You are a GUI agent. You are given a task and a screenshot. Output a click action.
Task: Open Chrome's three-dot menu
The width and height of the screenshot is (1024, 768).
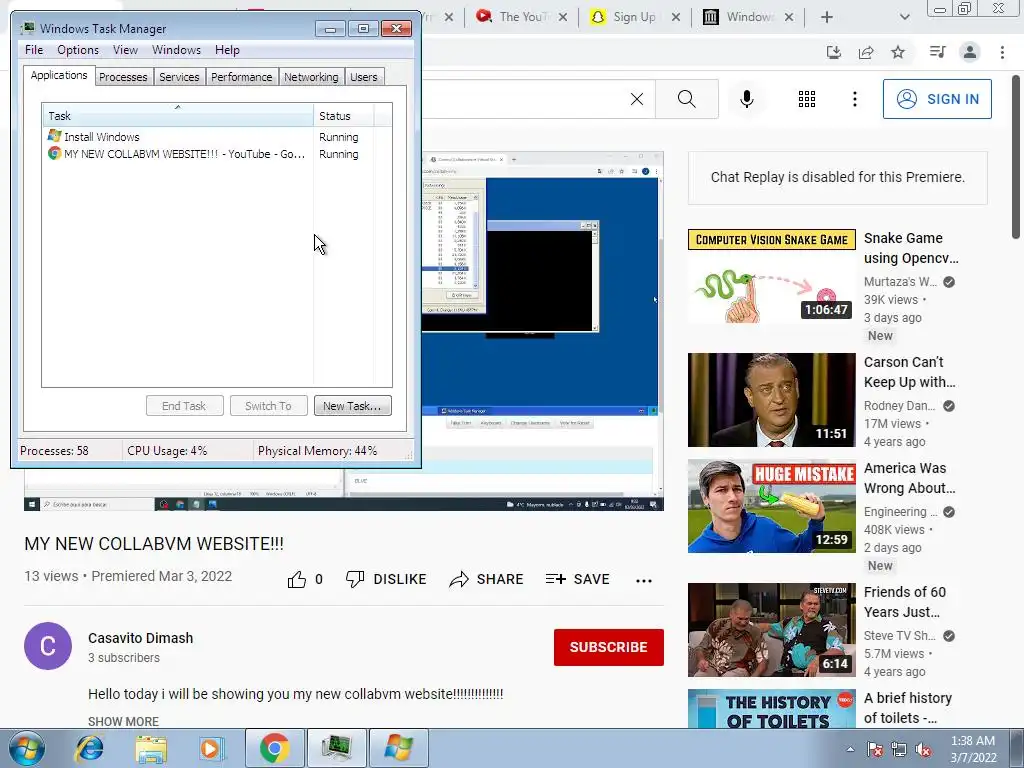(x=1002, y=52)
